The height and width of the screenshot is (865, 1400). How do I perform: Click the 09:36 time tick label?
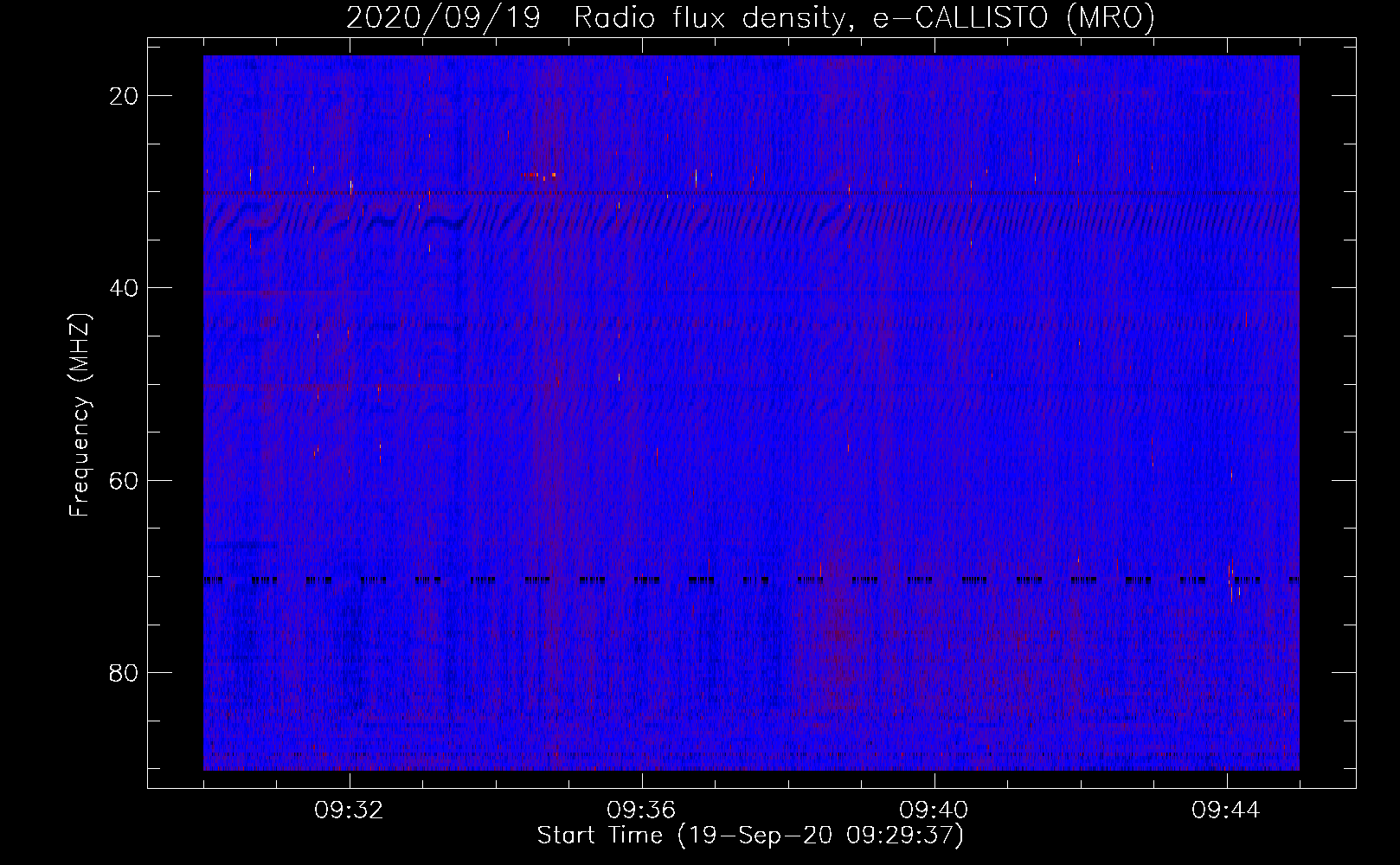tap(642, 811)
